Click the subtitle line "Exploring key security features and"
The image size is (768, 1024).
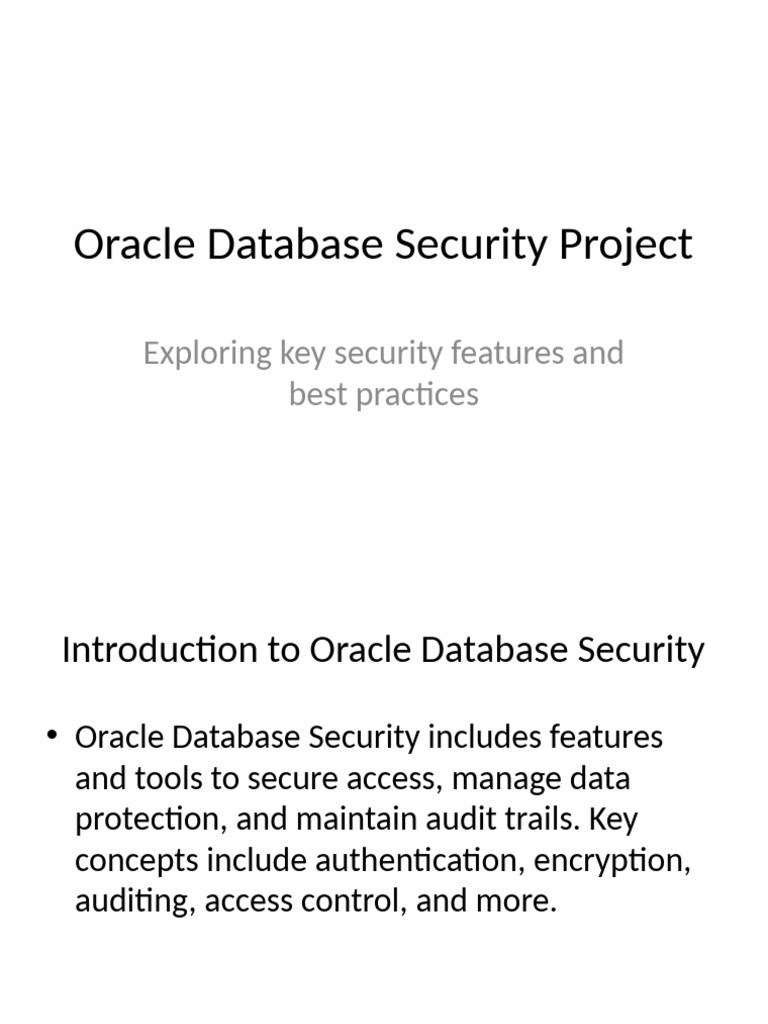coord(383,353)
